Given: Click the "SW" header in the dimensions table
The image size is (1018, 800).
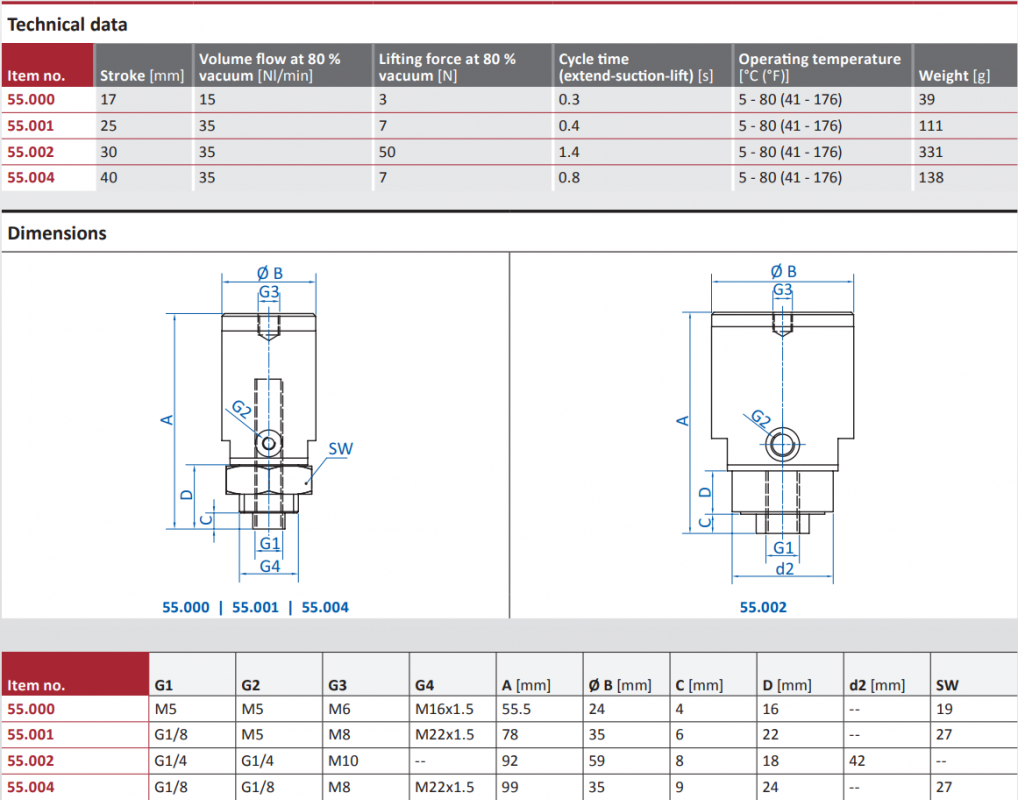Looking at the screenshot, I should (947, 685).
